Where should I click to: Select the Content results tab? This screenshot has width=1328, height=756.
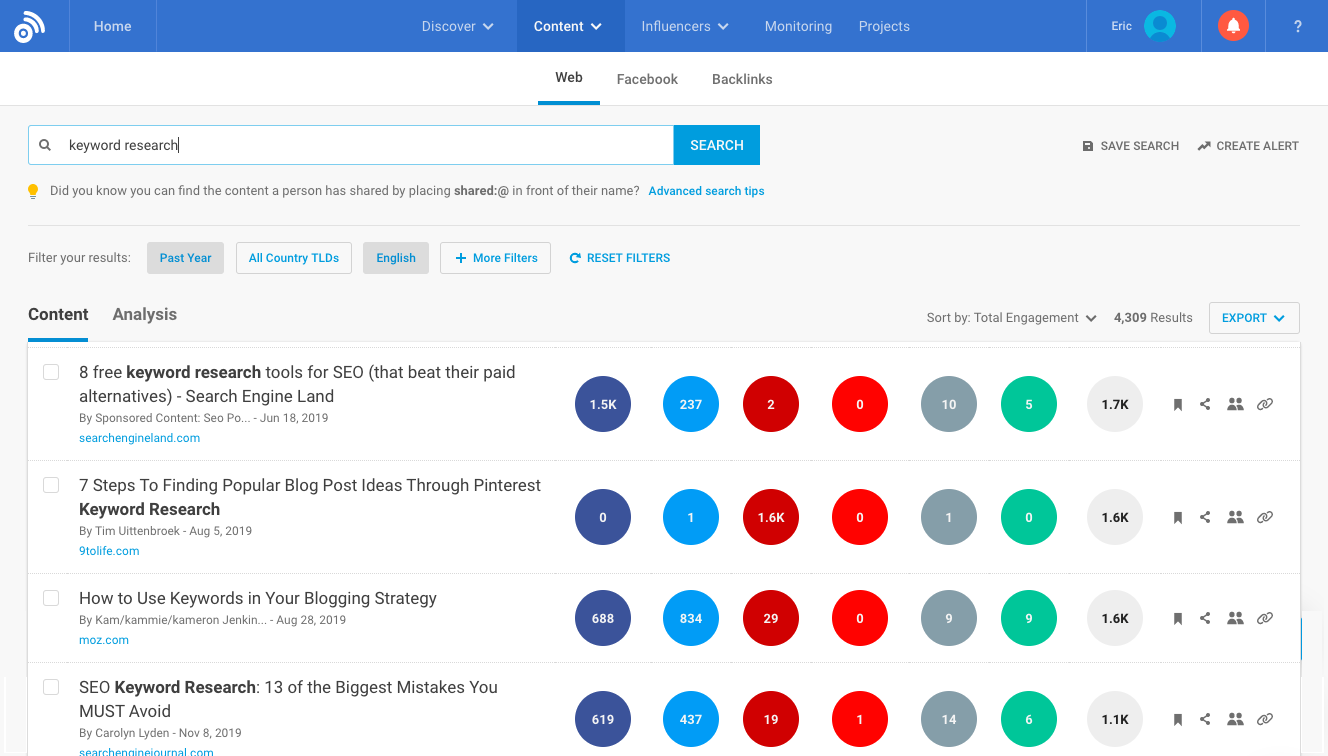[x=58, y=314]
